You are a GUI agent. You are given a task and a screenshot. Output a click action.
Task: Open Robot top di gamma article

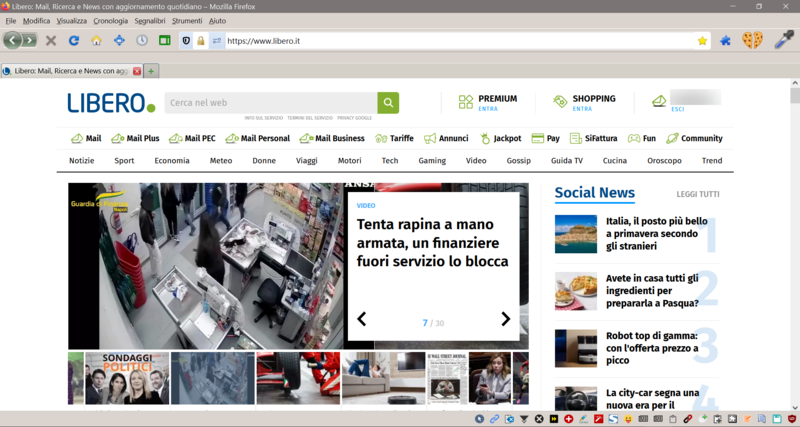[652, 348]
